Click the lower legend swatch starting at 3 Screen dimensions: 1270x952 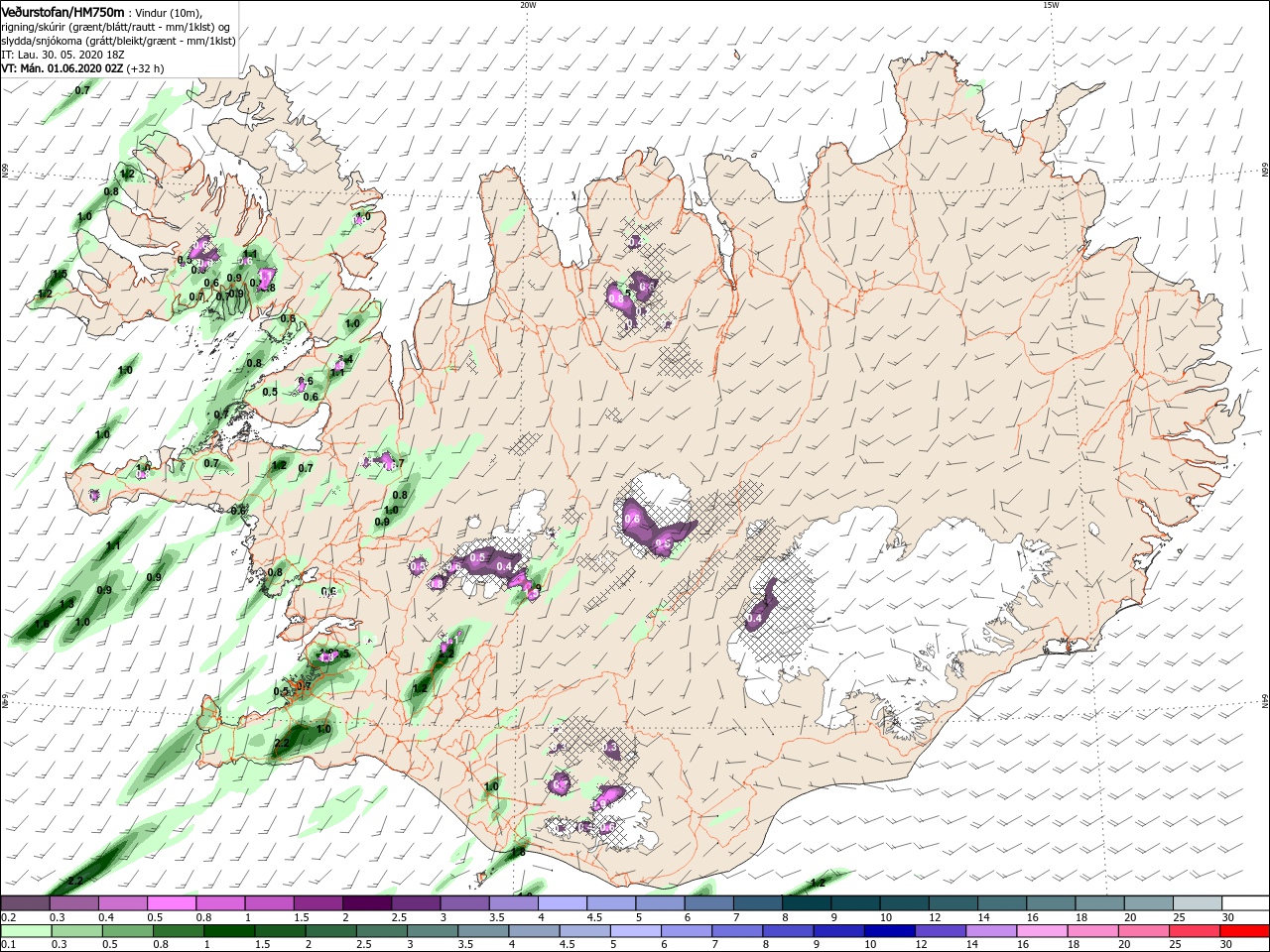pos(432,931)
